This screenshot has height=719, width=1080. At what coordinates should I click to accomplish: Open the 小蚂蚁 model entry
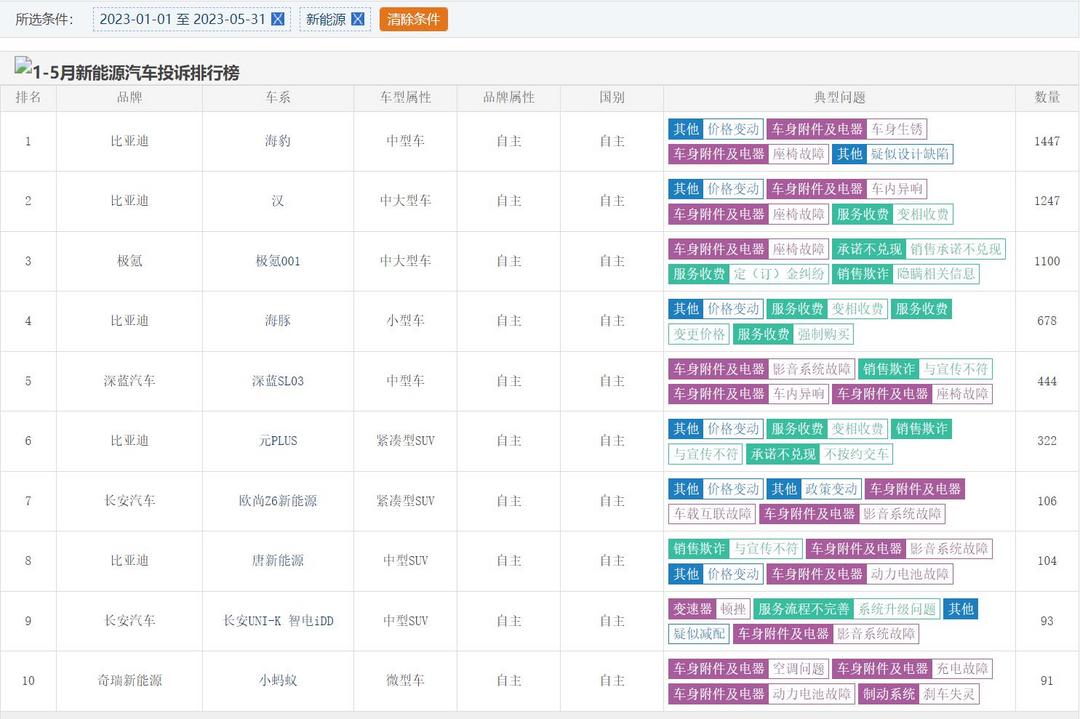tap(278, 680)
